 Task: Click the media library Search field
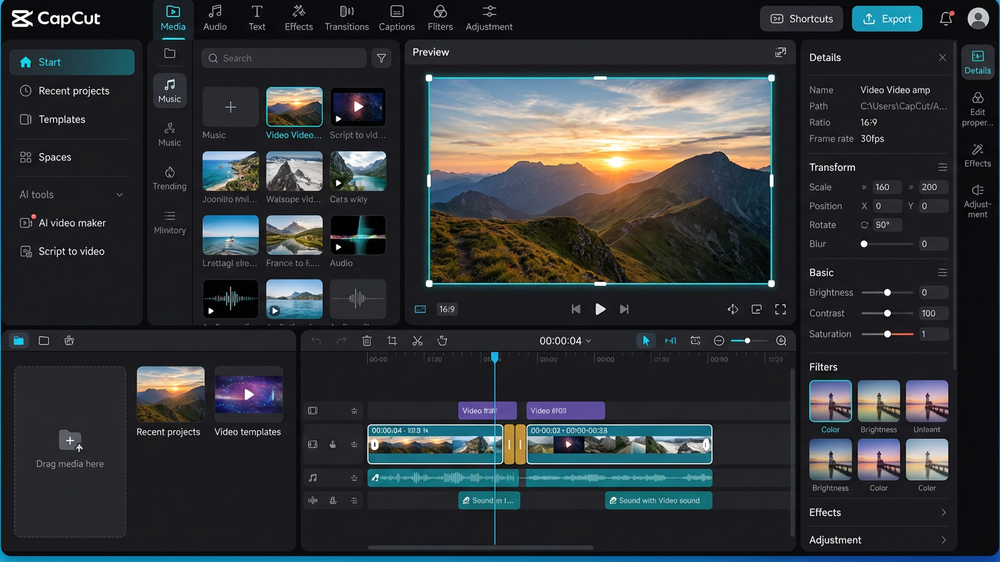click(x=284, y=58)
